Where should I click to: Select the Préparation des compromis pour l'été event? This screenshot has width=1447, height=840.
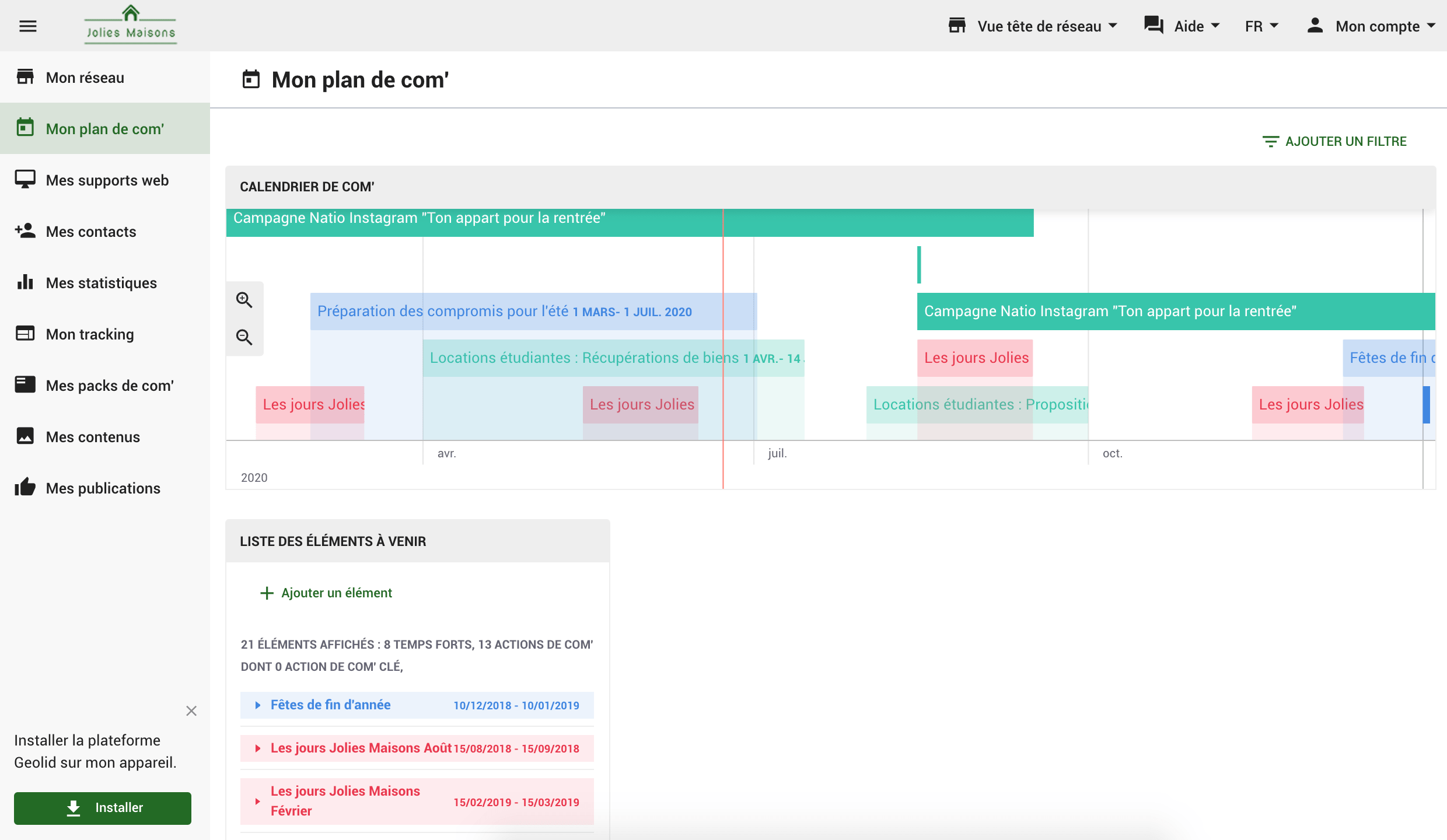533,311
